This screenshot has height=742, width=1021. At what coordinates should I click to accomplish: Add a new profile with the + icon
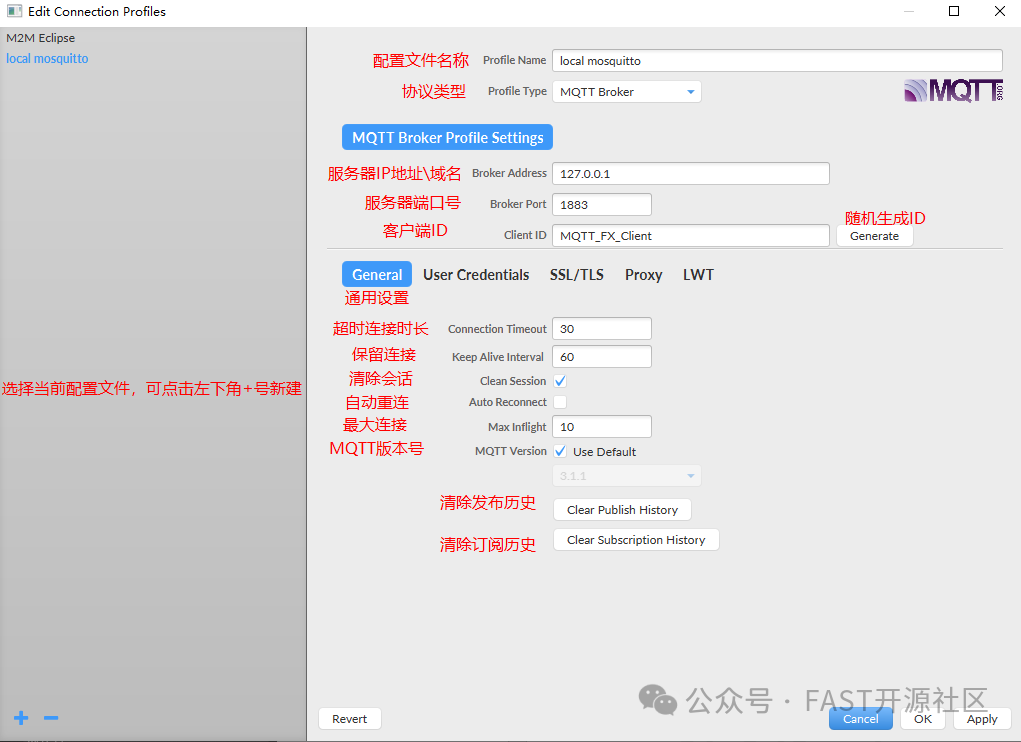(x=20, y=718)
